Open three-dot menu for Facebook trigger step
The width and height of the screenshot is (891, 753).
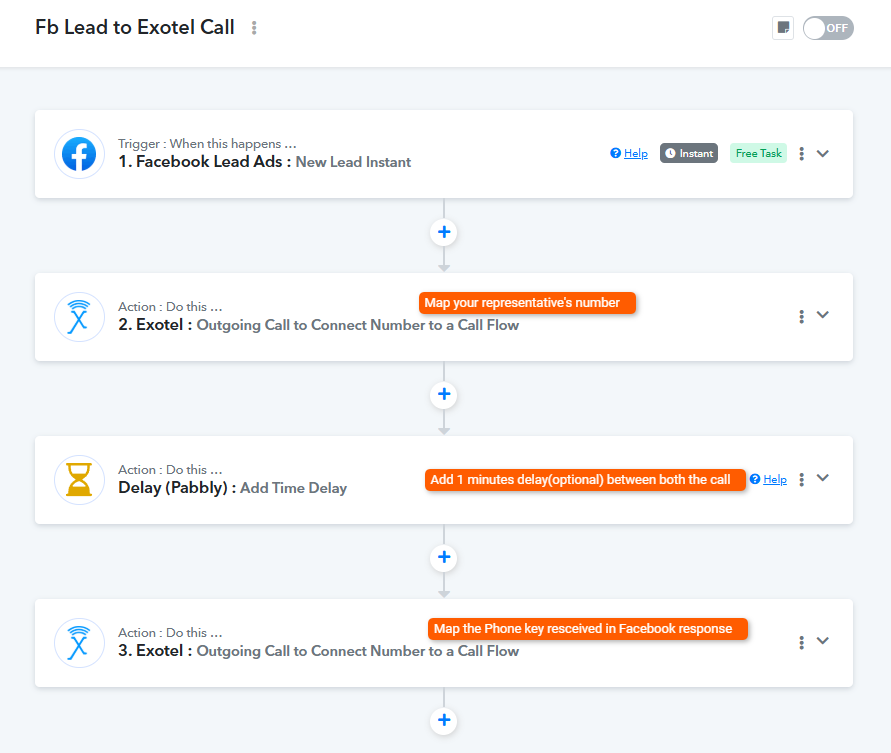(x=801, y=154)
